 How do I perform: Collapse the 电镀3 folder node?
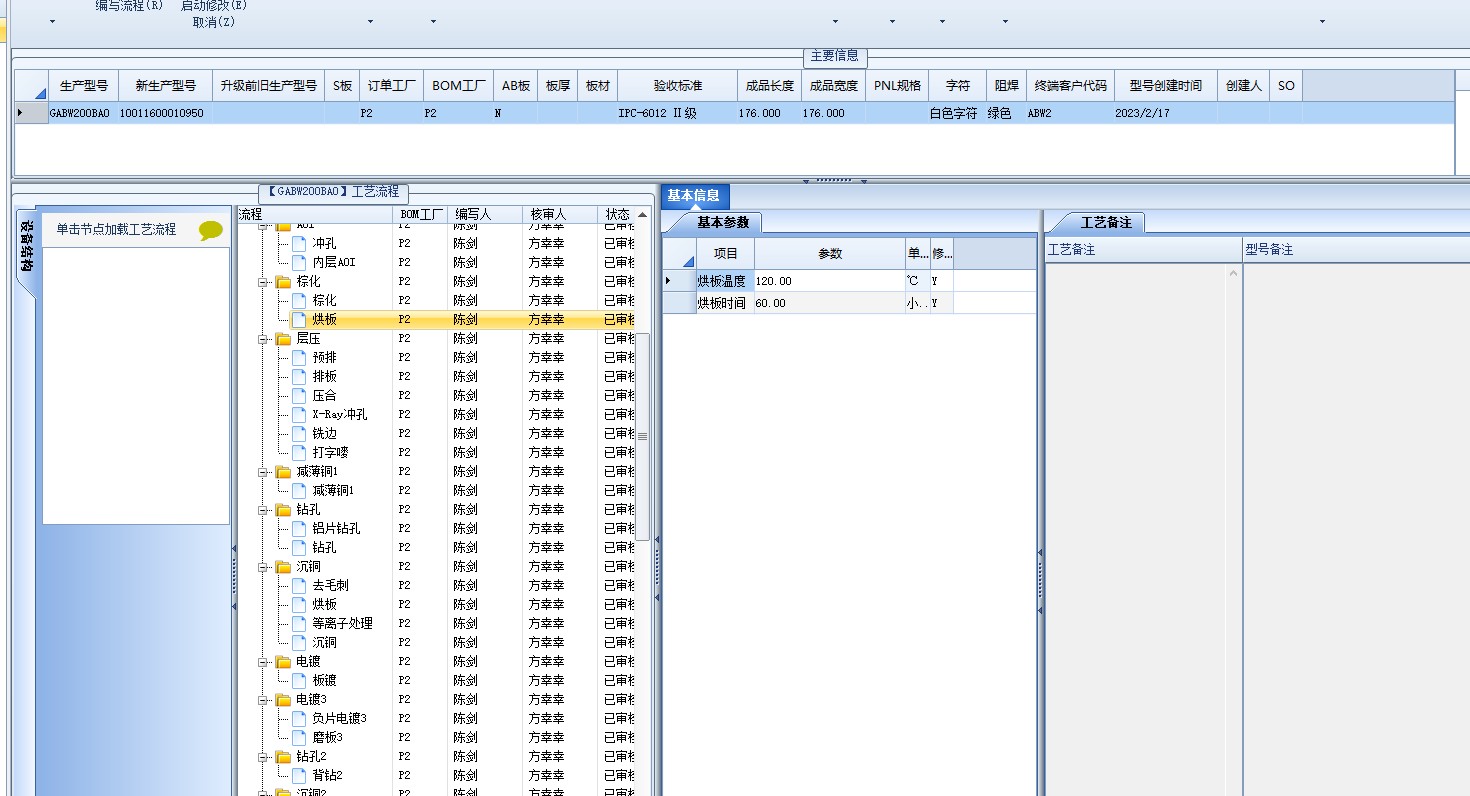pos(263,700)
